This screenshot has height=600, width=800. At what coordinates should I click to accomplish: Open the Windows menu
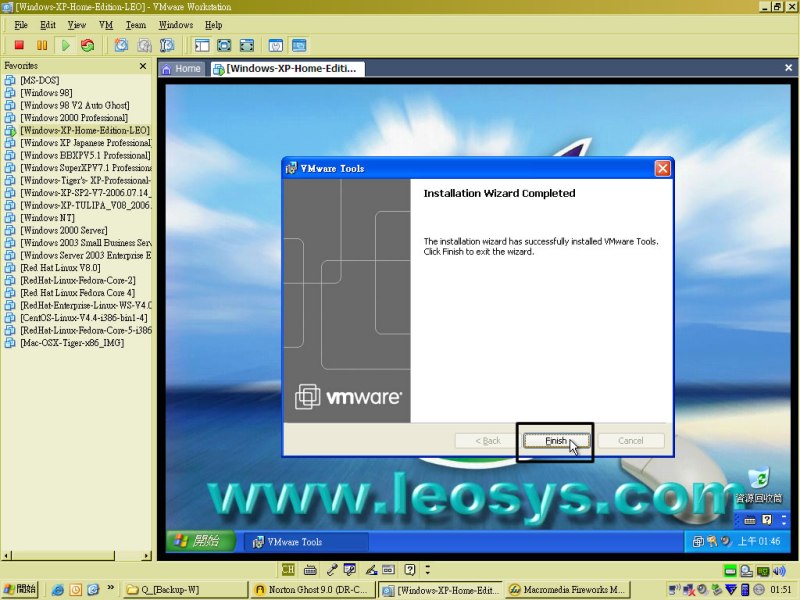coord(176,25)
